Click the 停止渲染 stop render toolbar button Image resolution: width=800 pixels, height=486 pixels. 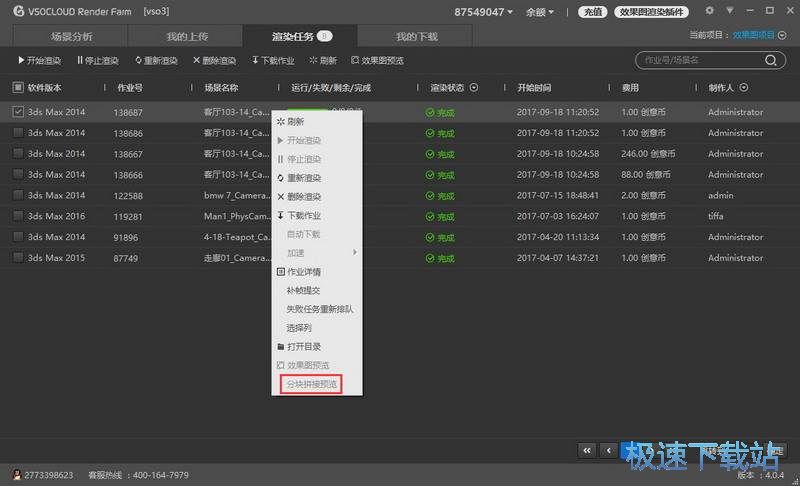click(97, 60)
